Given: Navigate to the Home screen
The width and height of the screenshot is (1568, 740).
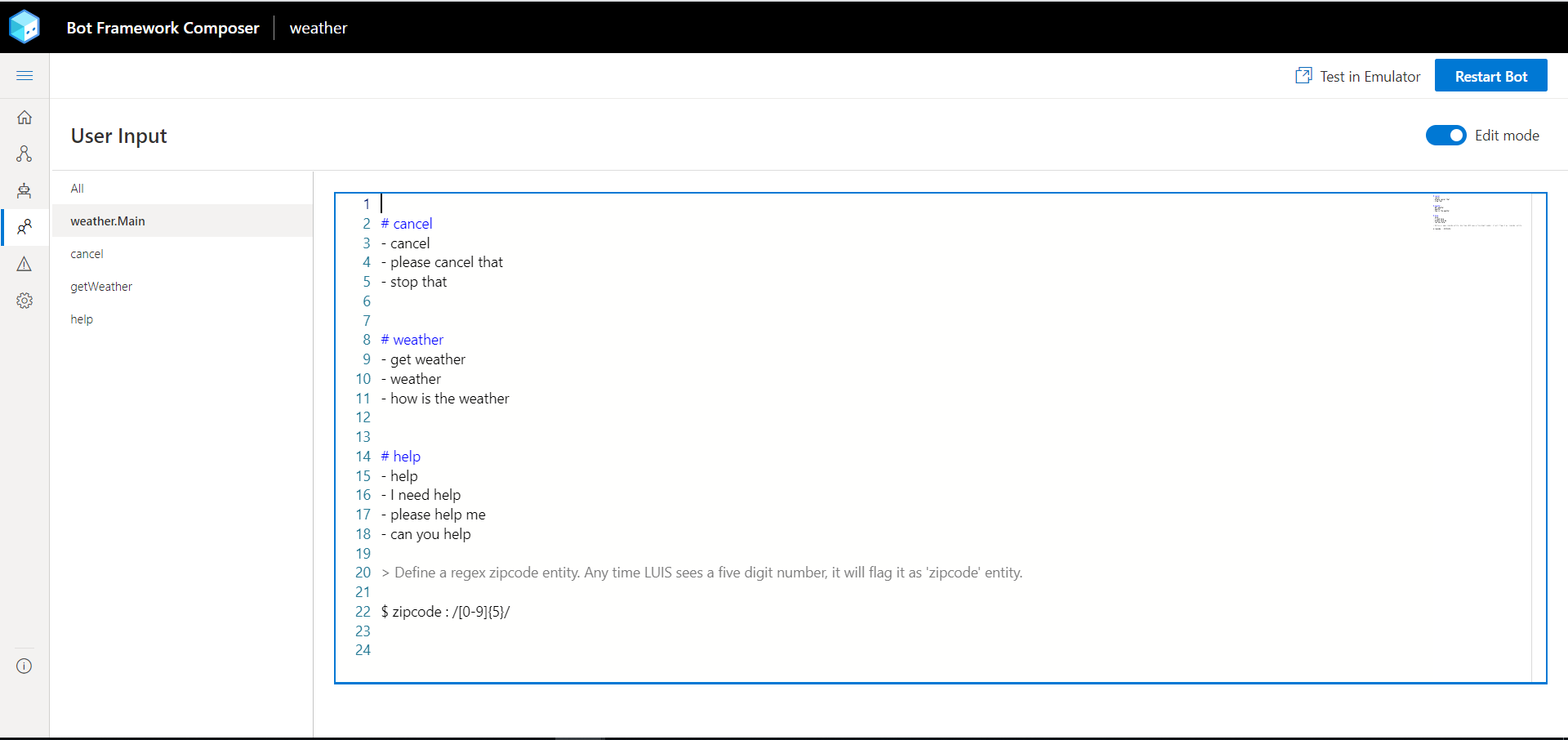Looking at the screenshot, I should click(x=24, y=117).
